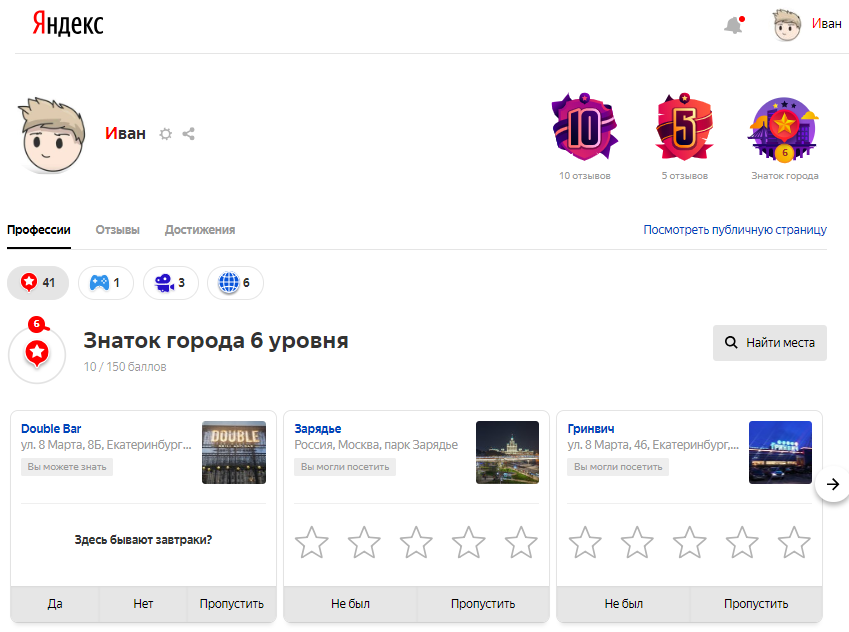The image size is (849, 632).
Task: Open the Double Bar photo thumbnail
Action: click(x=234, y=452)
